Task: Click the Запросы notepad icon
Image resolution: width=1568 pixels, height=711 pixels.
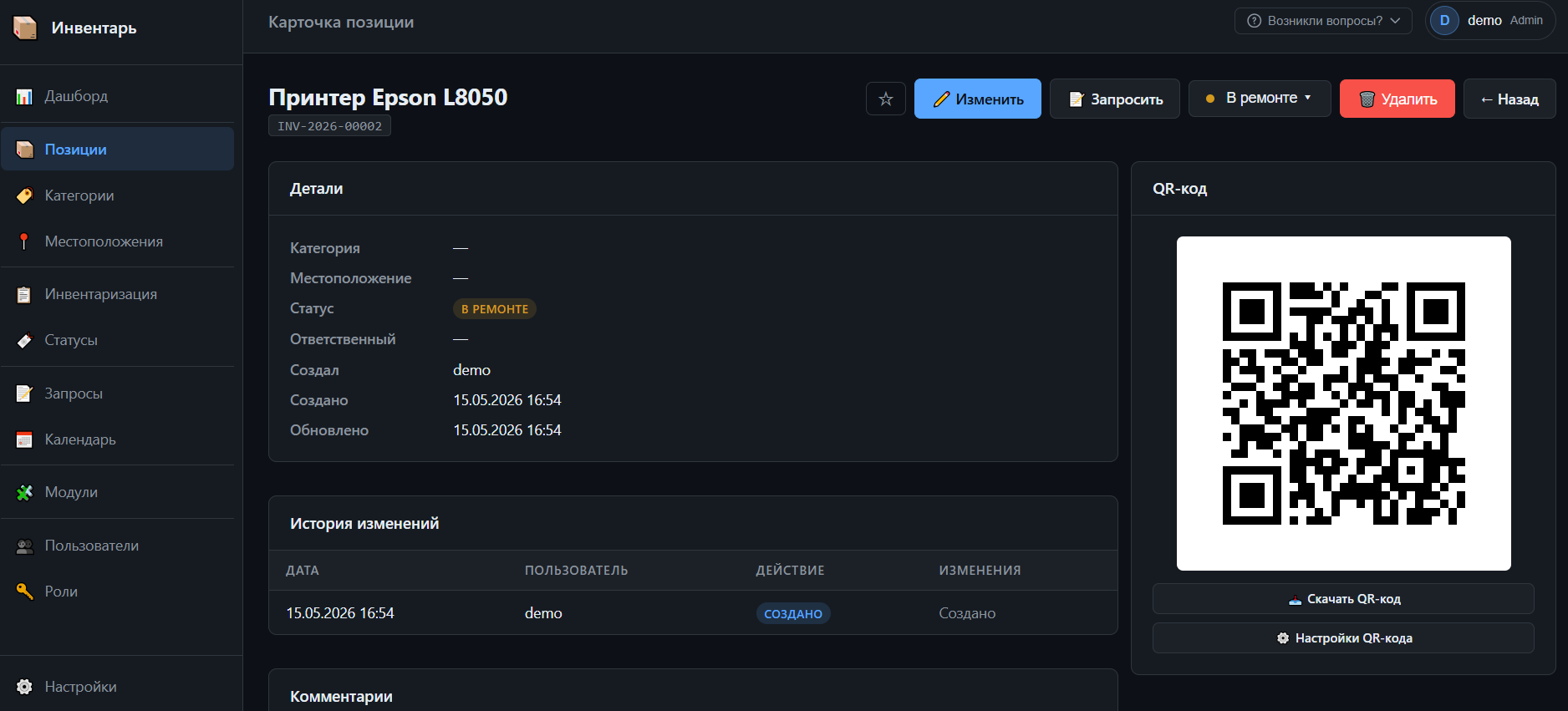Action: click(x=24, y=394)
